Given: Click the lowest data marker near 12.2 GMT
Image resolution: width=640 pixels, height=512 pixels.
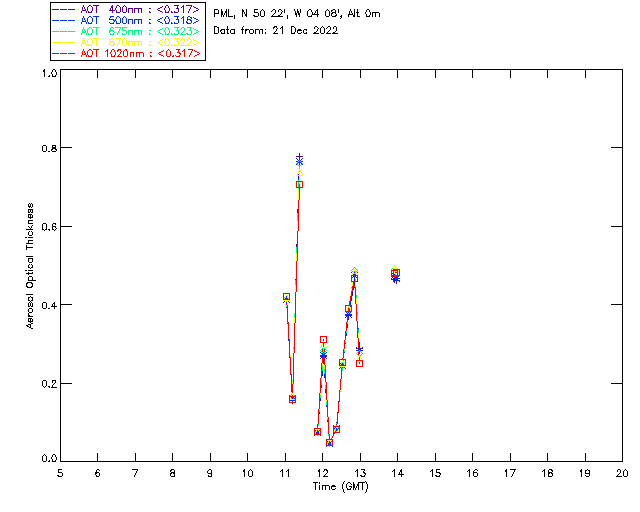Looking at the screenshot, I should click(330, 443).
